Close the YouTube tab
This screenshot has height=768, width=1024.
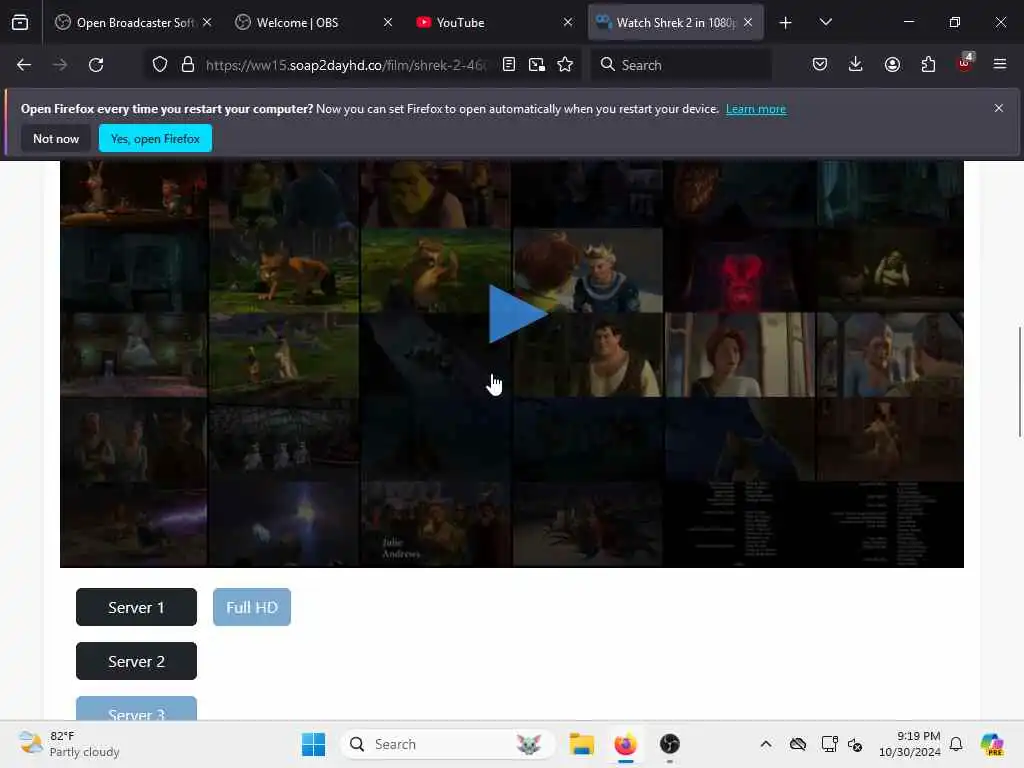click(x=568, y=22)
